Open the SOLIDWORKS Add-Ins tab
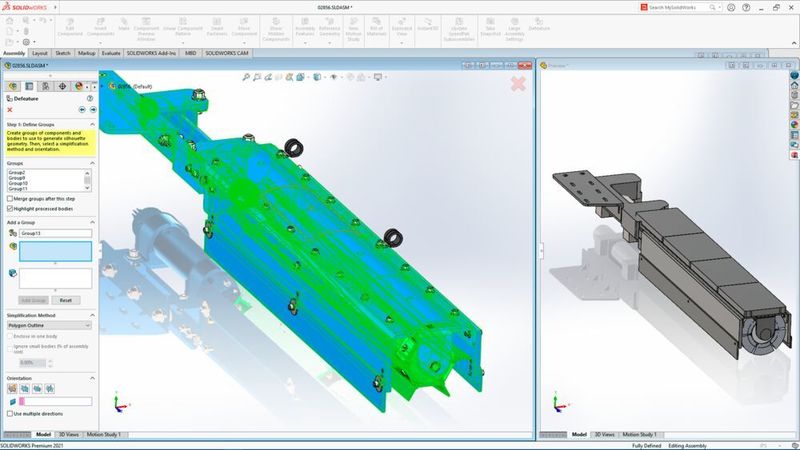 [x=151, y=53]
